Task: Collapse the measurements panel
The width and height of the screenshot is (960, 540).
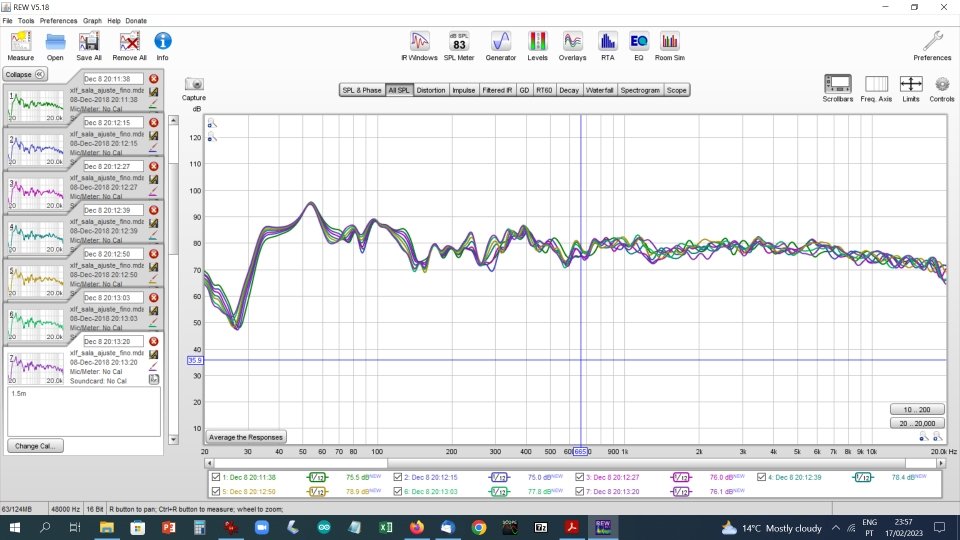Action: [25, 74]
